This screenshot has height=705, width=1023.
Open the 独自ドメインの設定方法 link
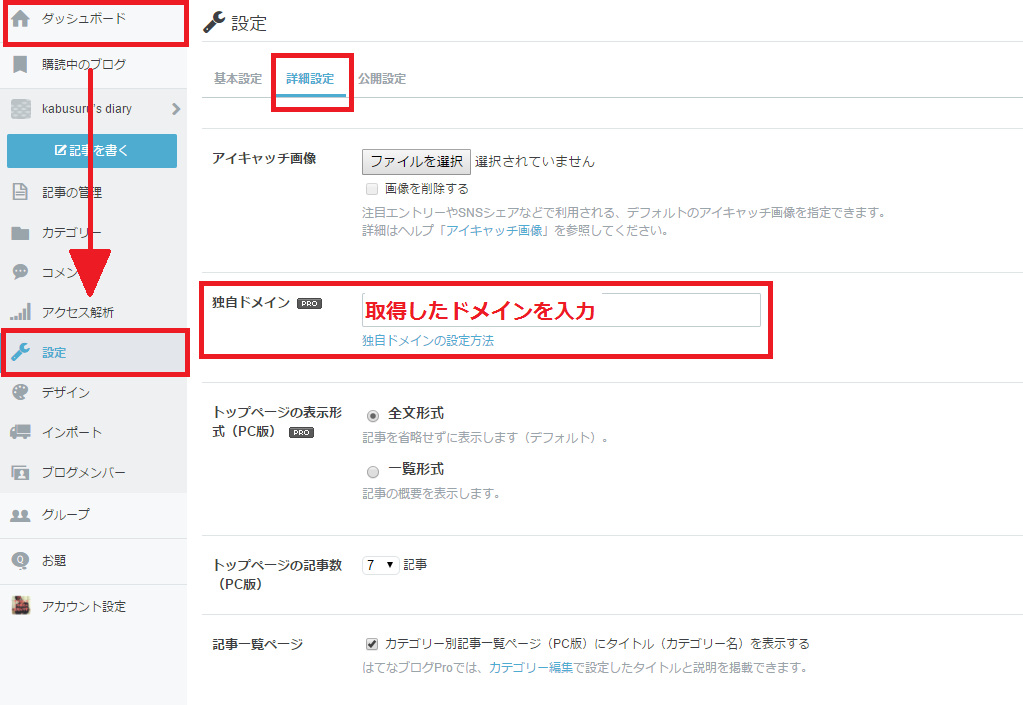(428, 340)
